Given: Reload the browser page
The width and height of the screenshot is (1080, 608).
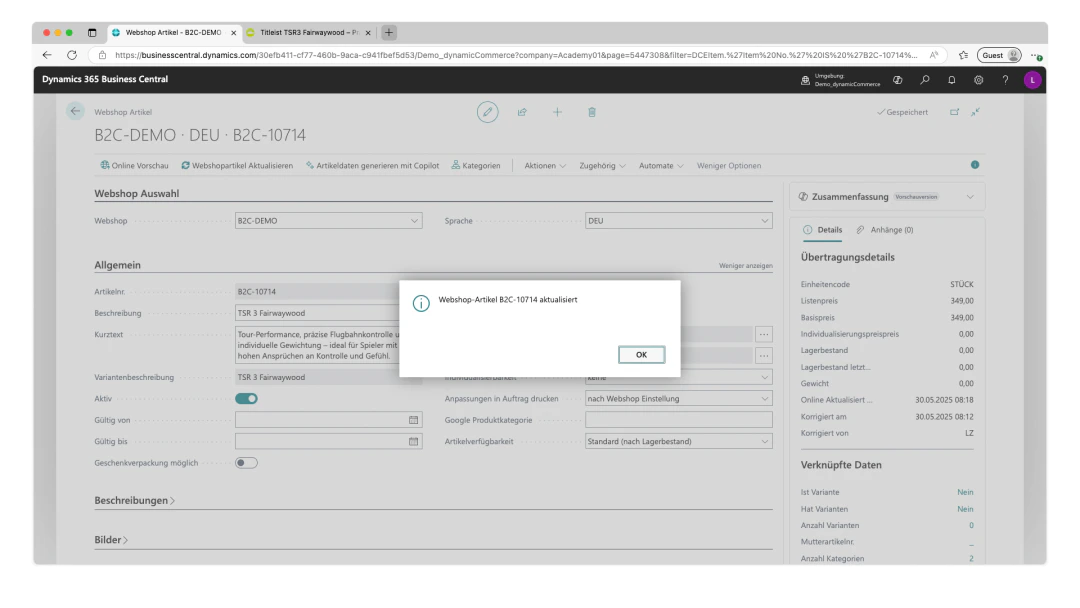Looking at the screenshot, I should pyautogui.click(x=72, y=55).
